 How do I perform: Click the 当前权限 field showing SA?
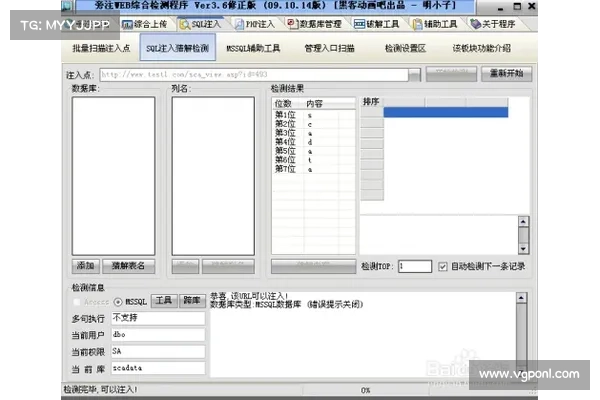point(158,351)
